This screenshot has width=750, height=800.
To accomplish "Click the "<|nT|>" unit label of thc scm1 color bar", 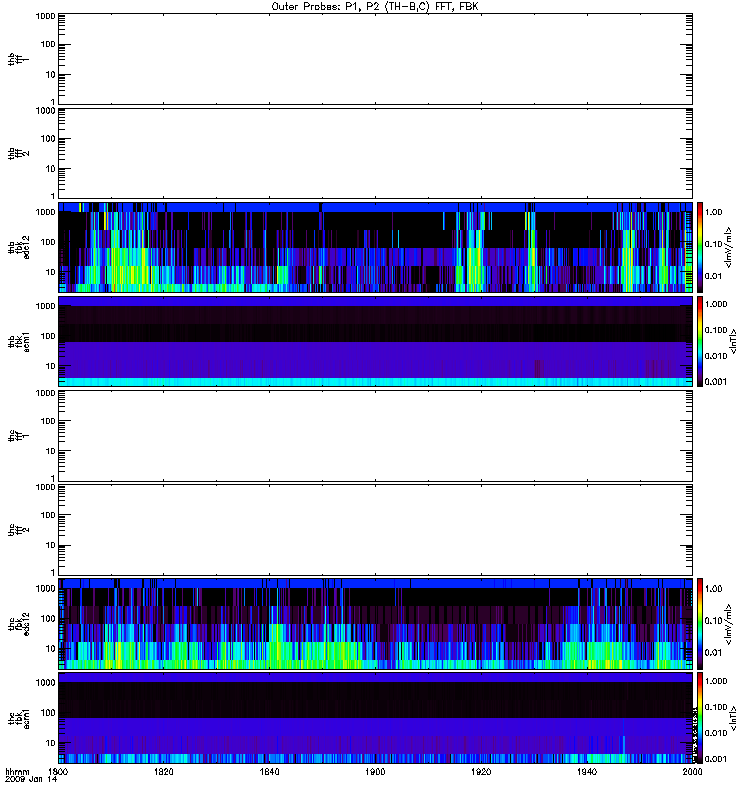I will (734, 718).
